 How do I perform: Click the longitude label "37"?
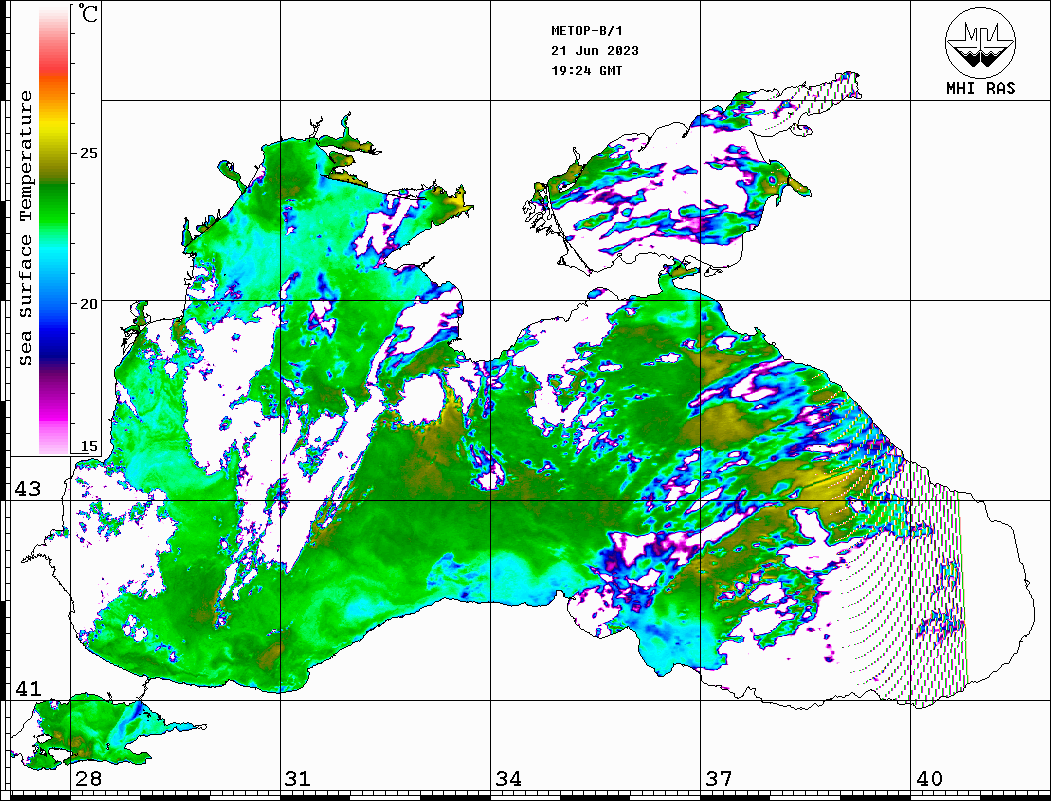tap(719, 778)
